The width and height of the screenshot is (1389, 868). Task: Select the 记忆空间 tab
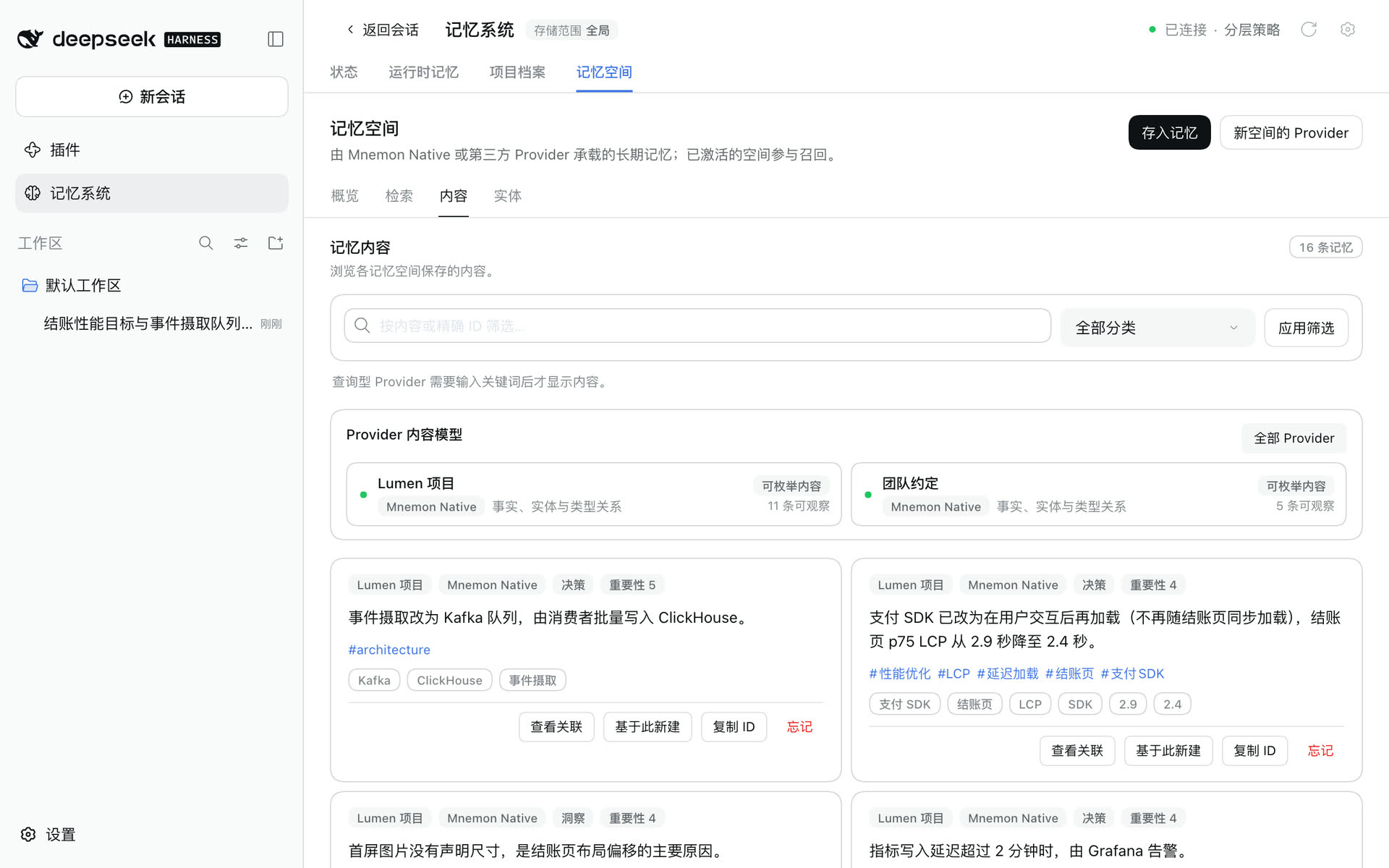[604, 72]
